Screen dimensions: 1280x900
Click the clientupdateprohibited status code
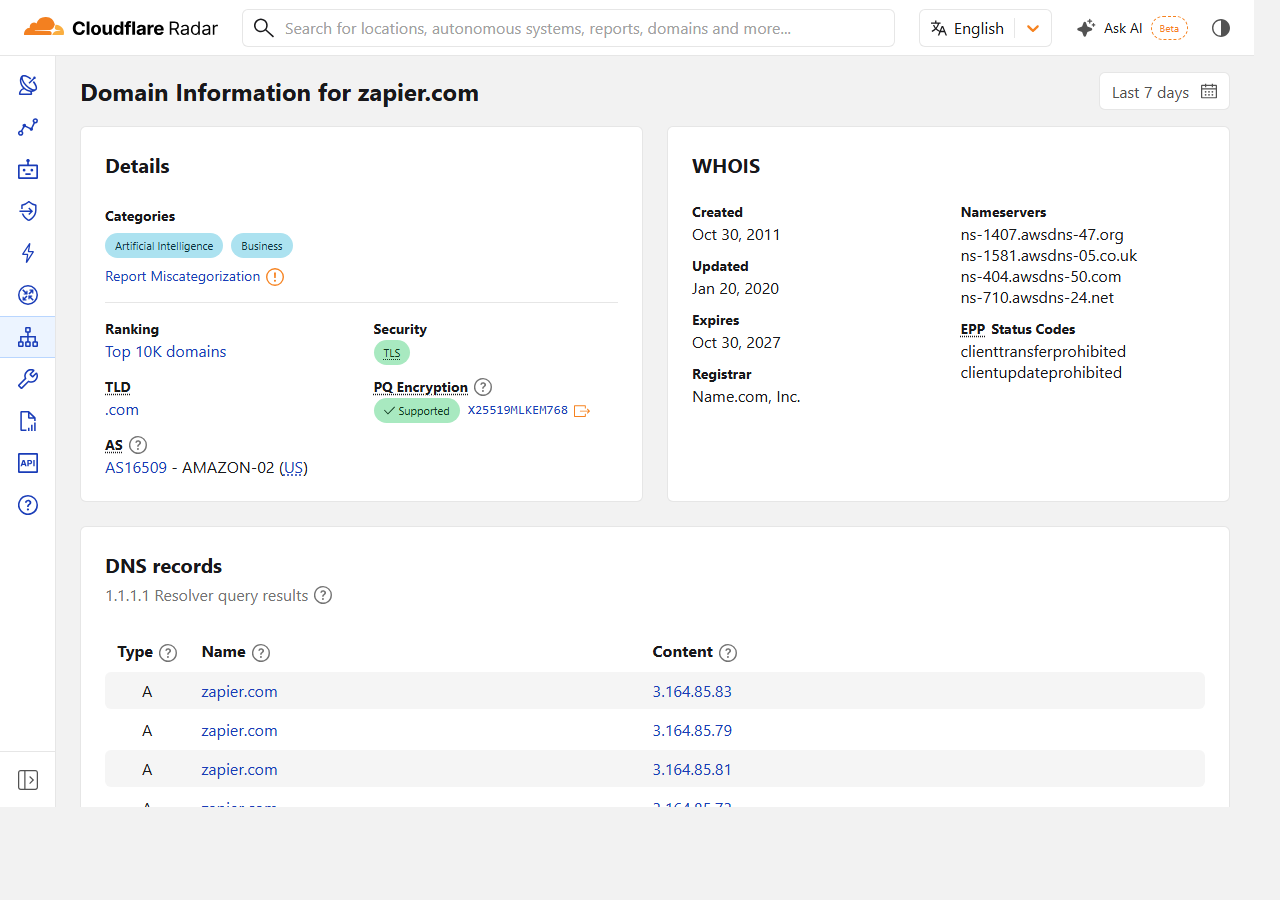(x=1041, y=373)
